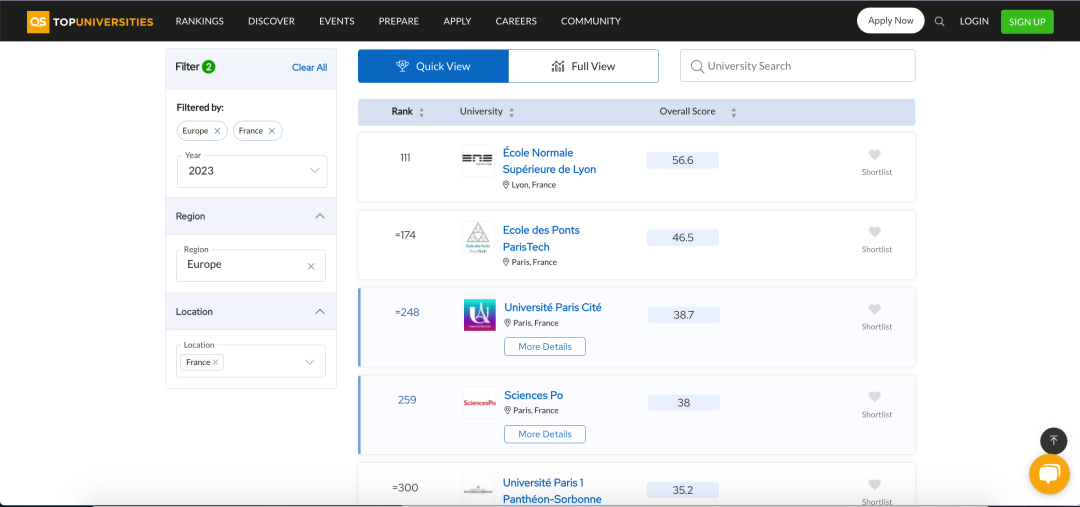Screen dimensions: 1080x507
Task: Shortlist Université Paris 1 Panthéon-Sorbonne heart
Action: tap(875, 484)
